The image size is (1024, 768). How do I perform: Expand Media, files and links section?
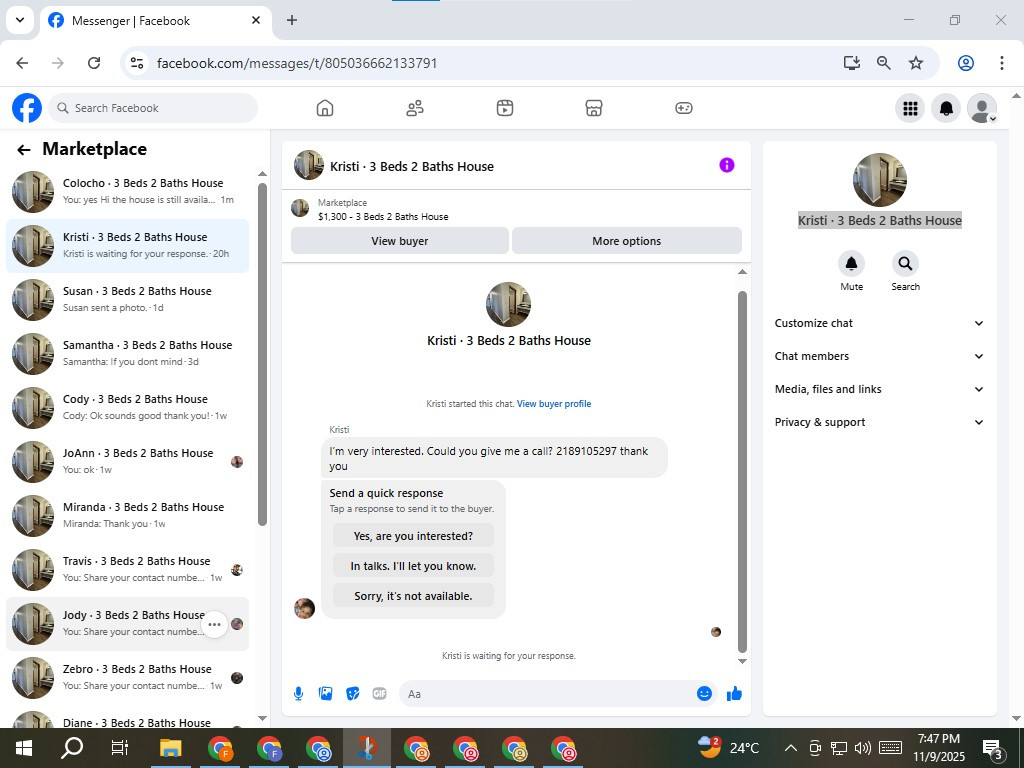879,389
